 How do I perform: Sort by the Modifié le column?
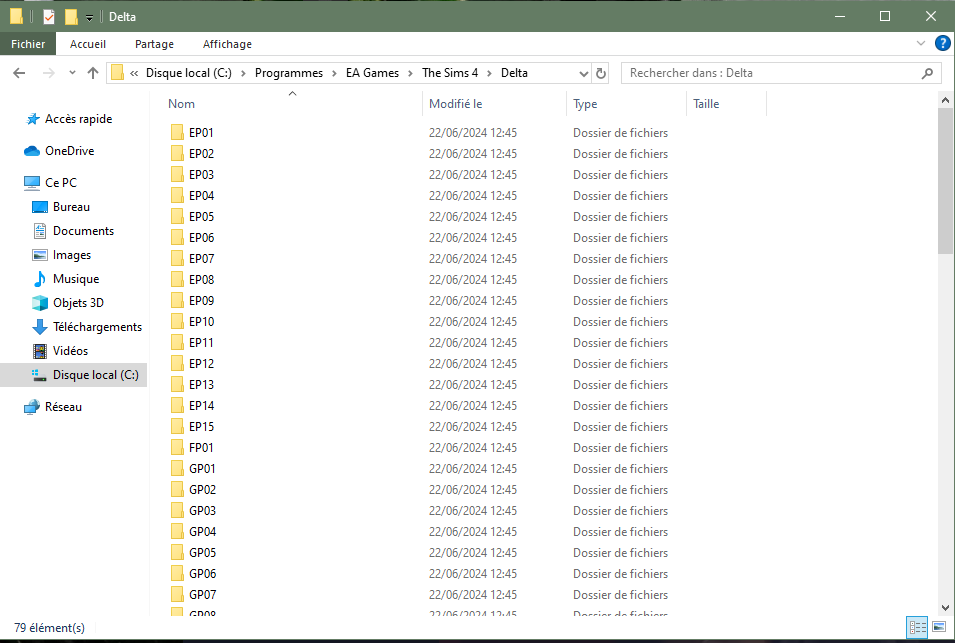click(x=456, y=104)
